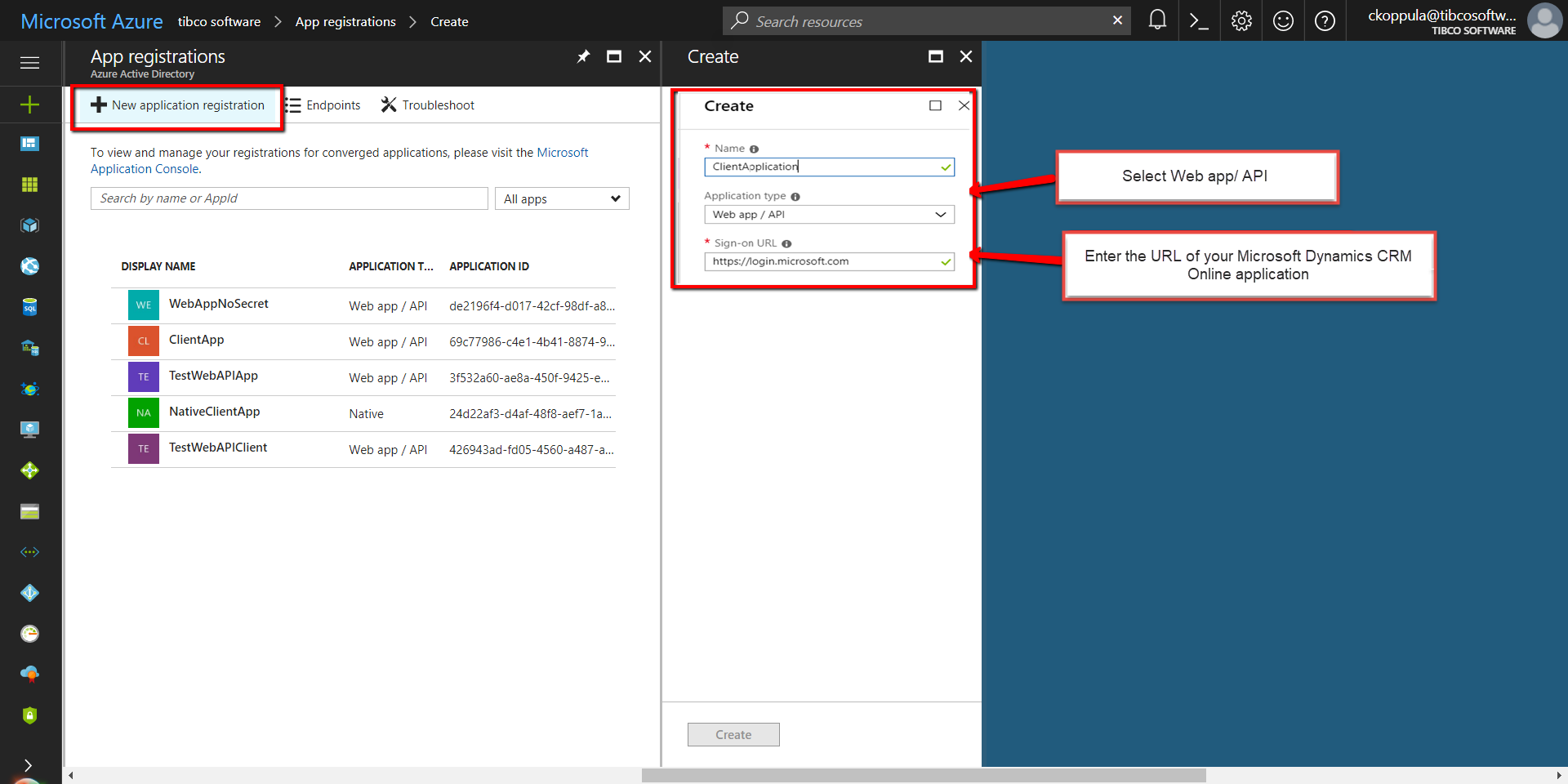1568x784 pixels.
Task: Open the help question mark icon
Action: tap(1325, 20)
